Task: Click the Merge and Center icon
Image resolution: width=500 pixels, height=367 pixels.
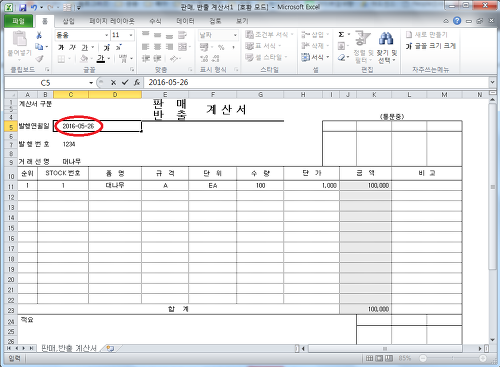Action: 182,47
